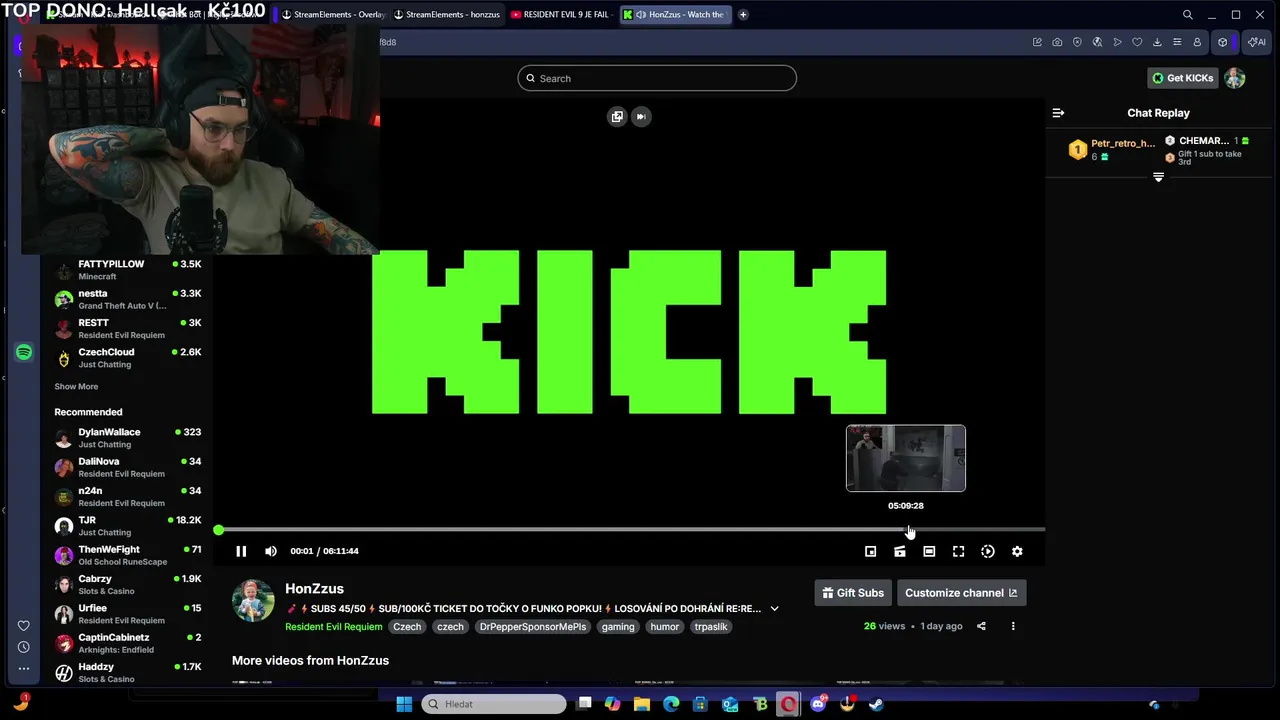Open the user profile avatar menu
The width and height of the screenshot is (1280, 720).
pos(1235,78)
